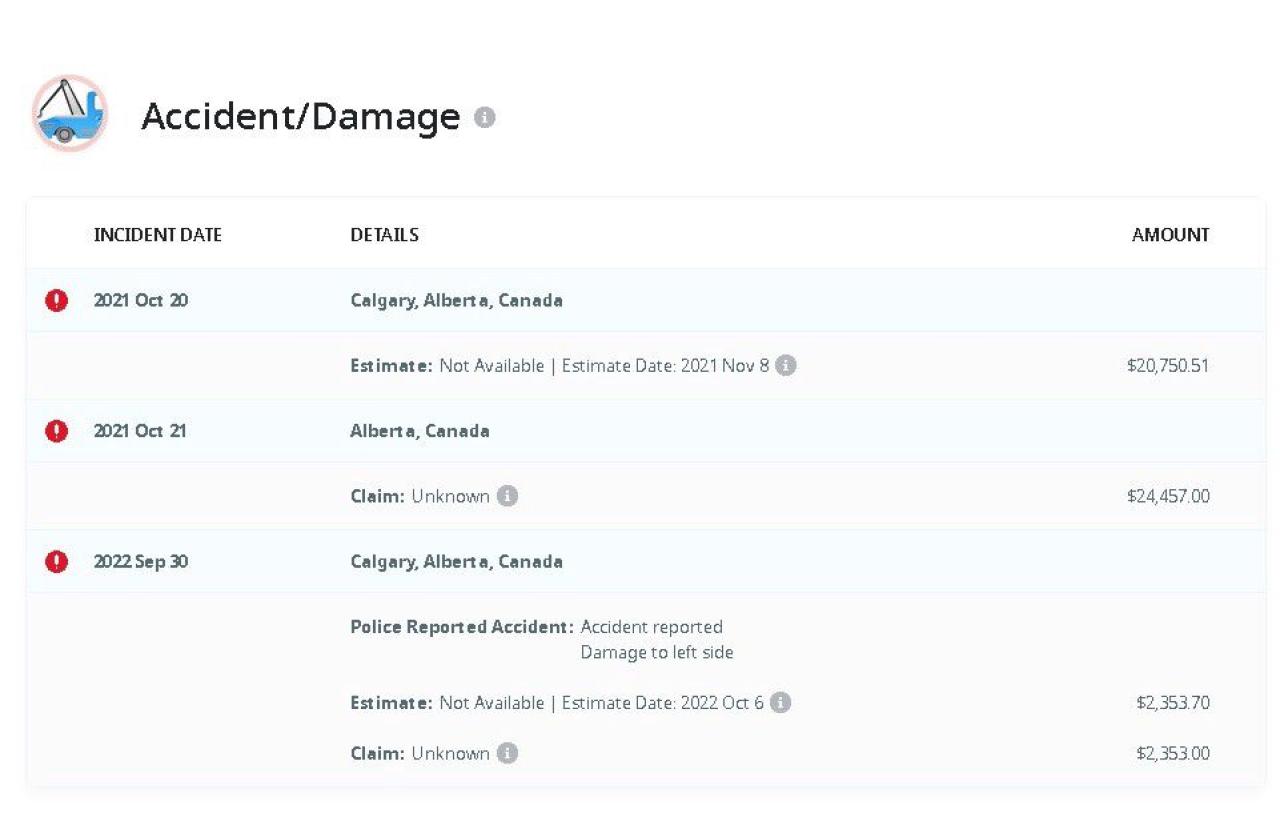Image resolution: width=1280 pixels, height=813 pixels.
Task: Click the $20,750.51 amount
Action: [x=1168, y=366]
